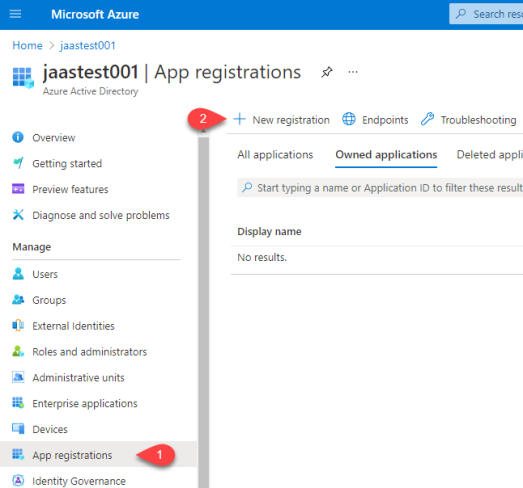
Task: Open the hamburger portal menu
Action: pos(15,14)
